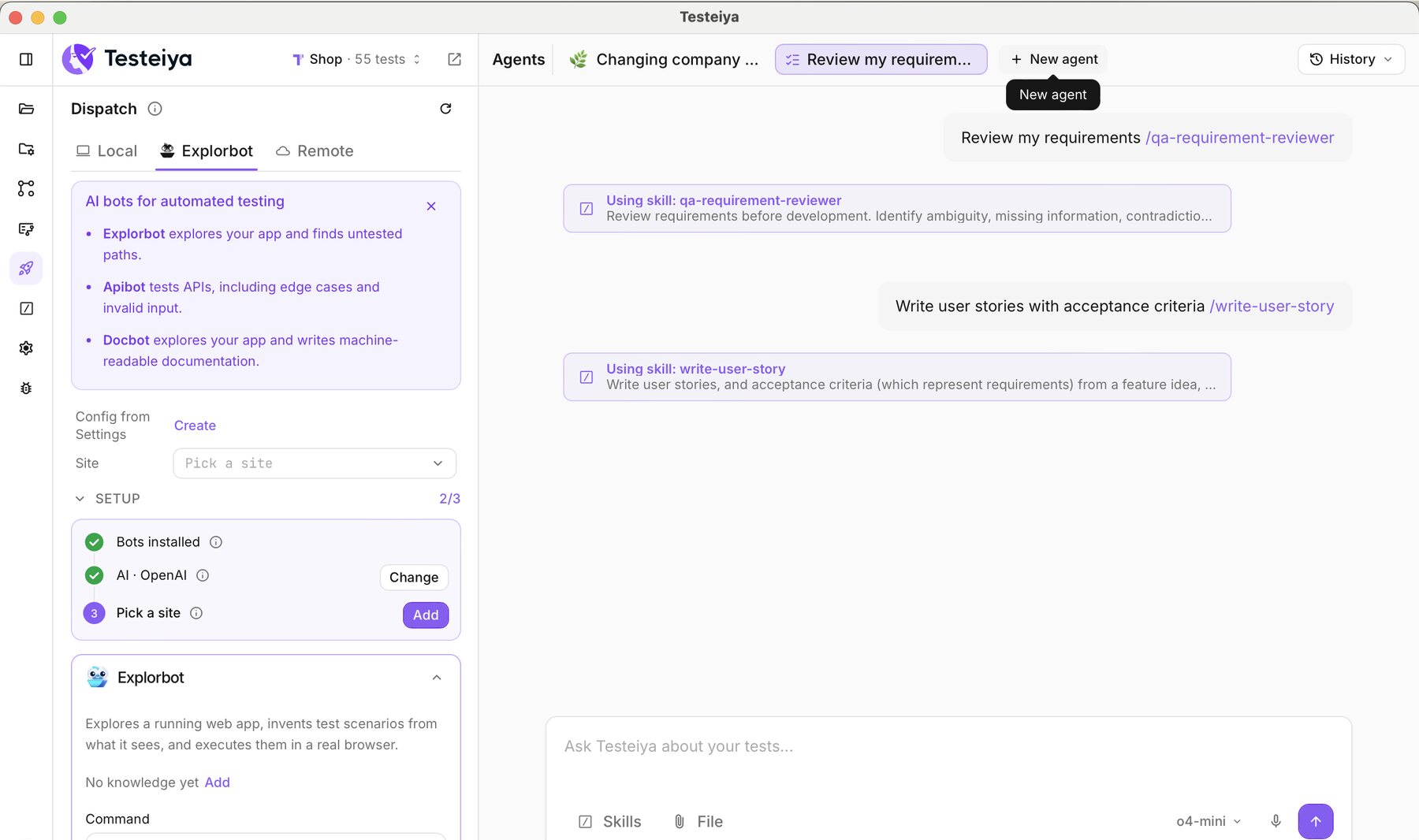The width and height of the screenshot is (1419, 840).
Task: Open the folder icon in left sidebar
Action: click(x=26, y=109)
